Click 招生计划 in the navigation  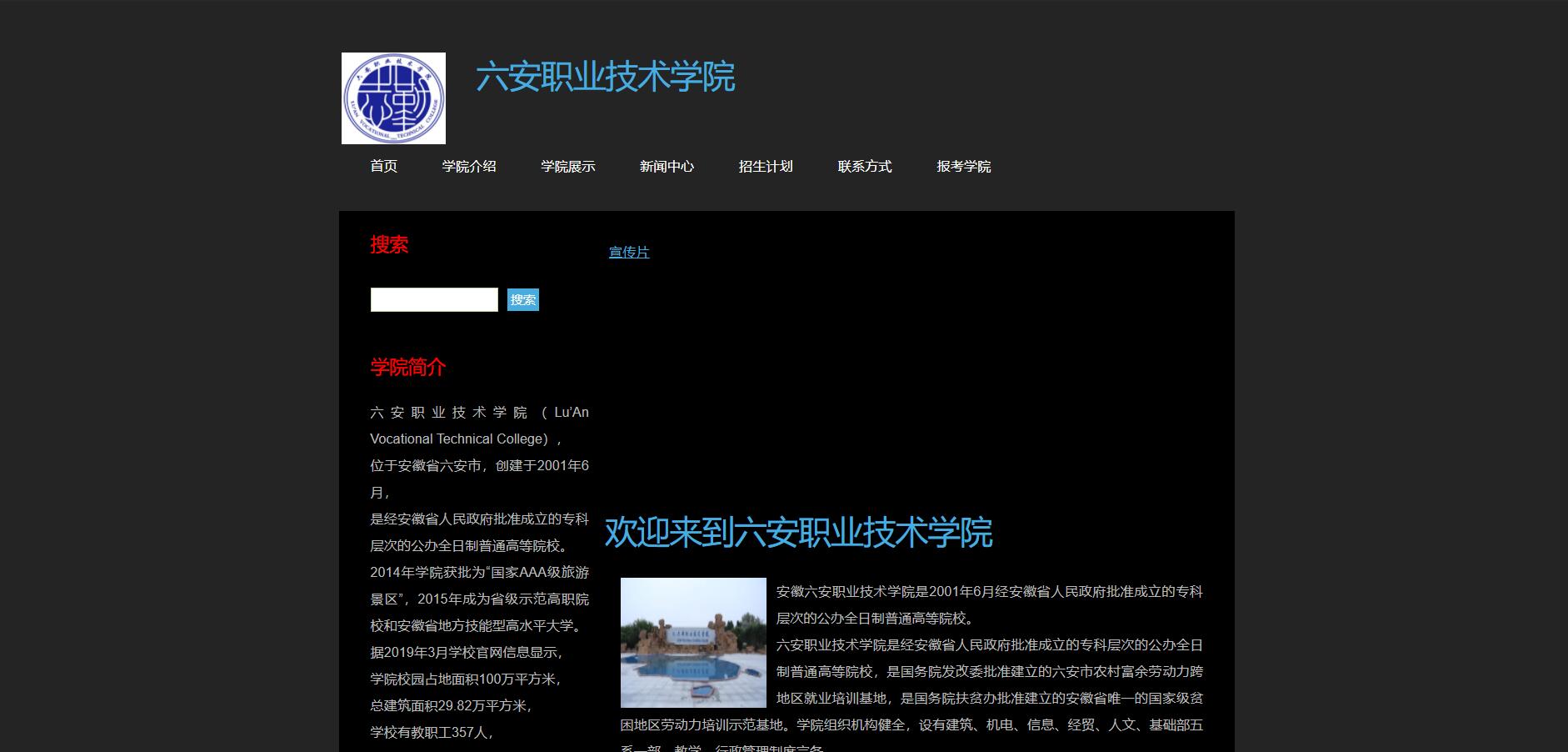click(766, 166)
